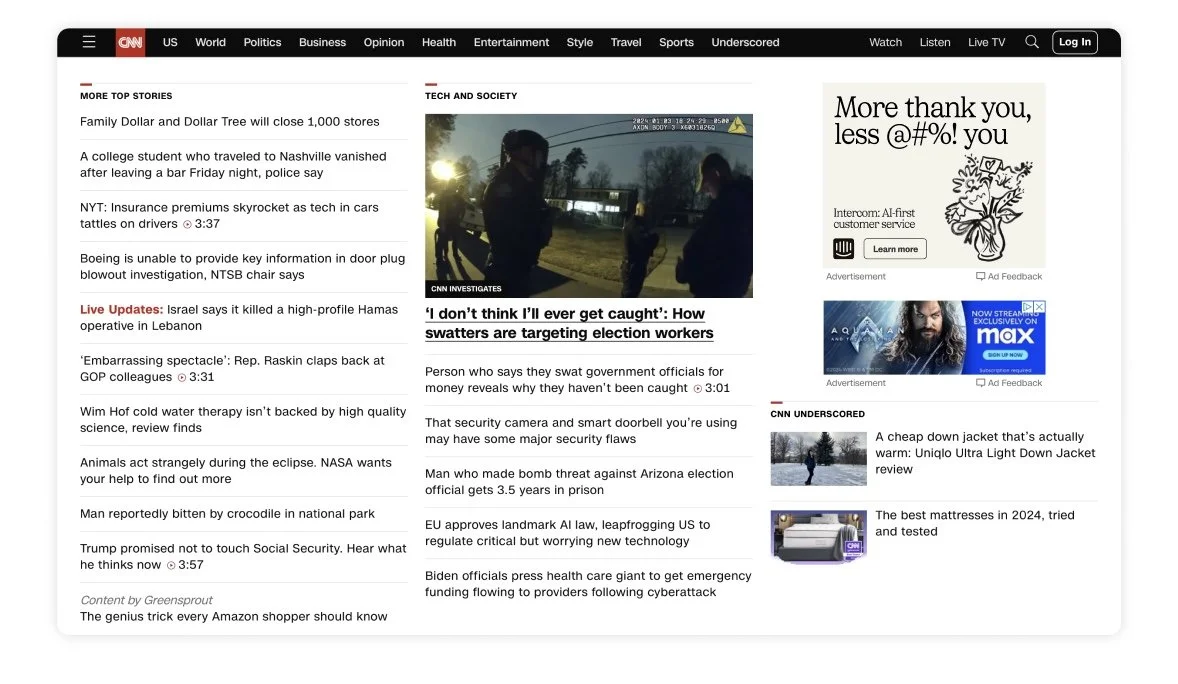1178x684 pixels.
Task: Click Ad Feedback under Intercom ad
Action: pos(1009,277)
